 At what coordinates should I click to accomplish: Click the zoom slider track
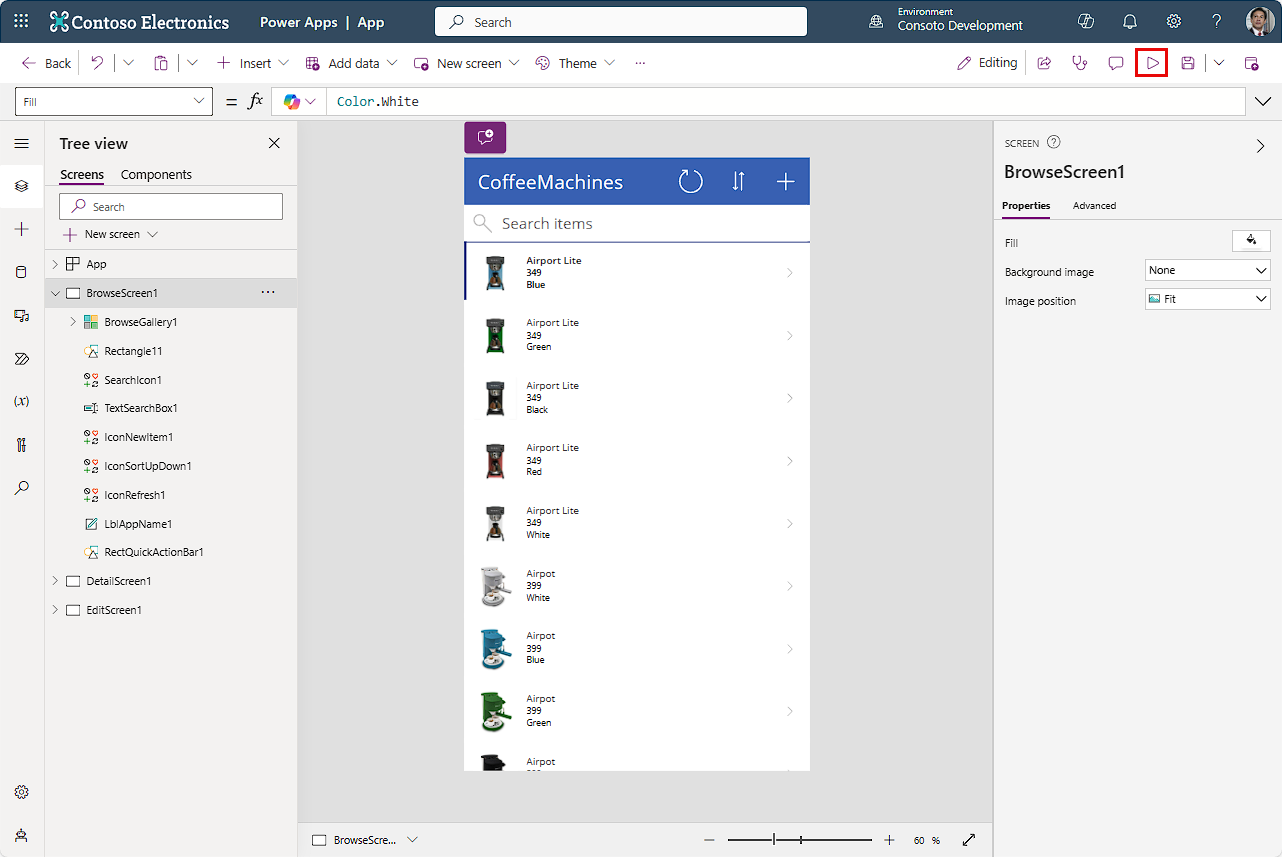(800, 840)
